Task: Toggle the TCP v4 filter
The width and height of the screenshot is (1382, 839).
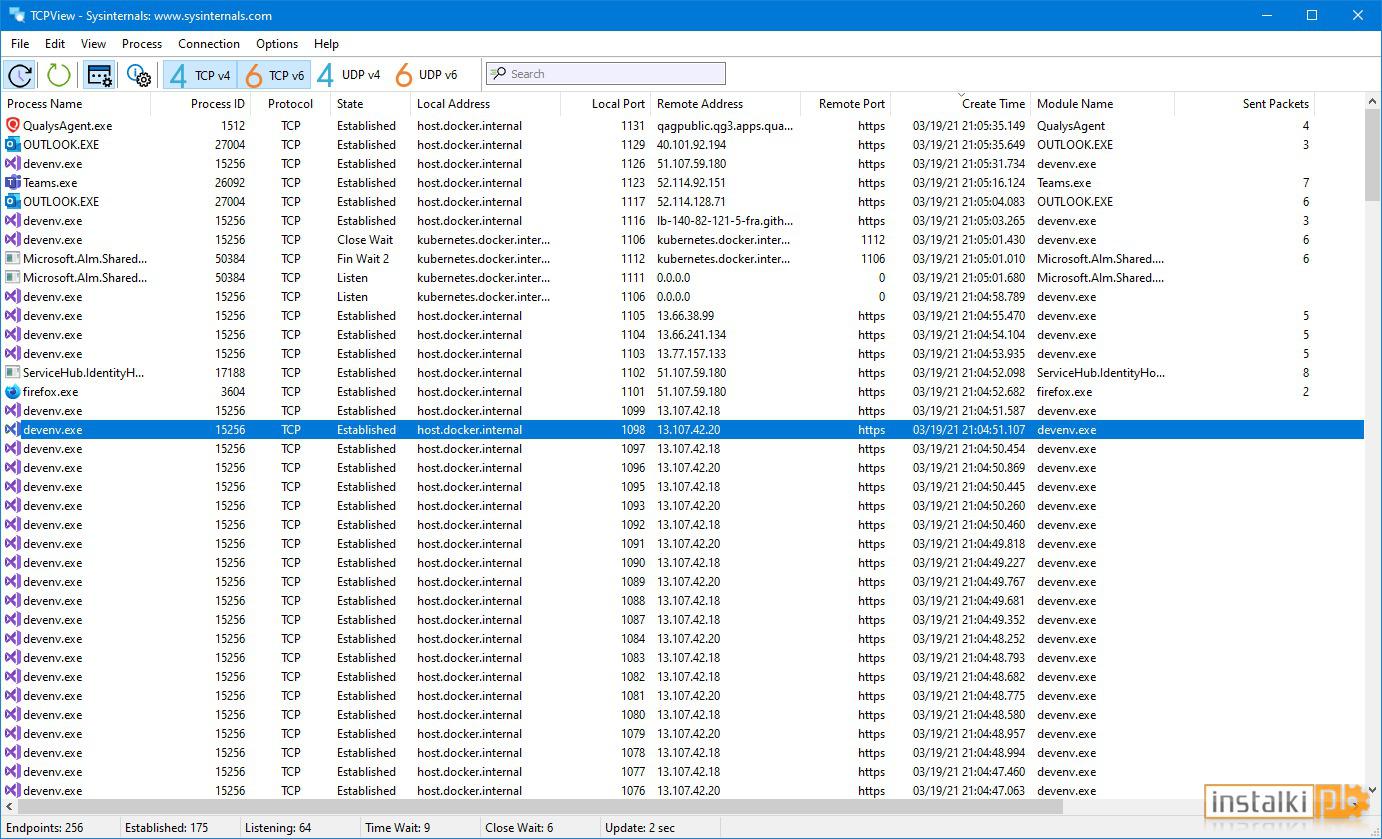Action: pos(200,75)
